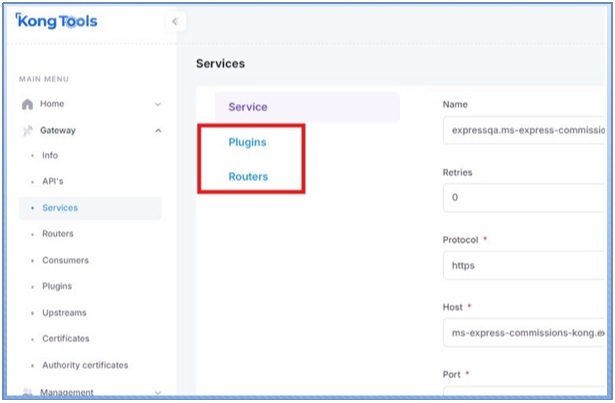Click the Protocol input field showing https
Image resolution: width=615 pixels, height=403 pixels.
pyautogui.click(x=525, y=265)
